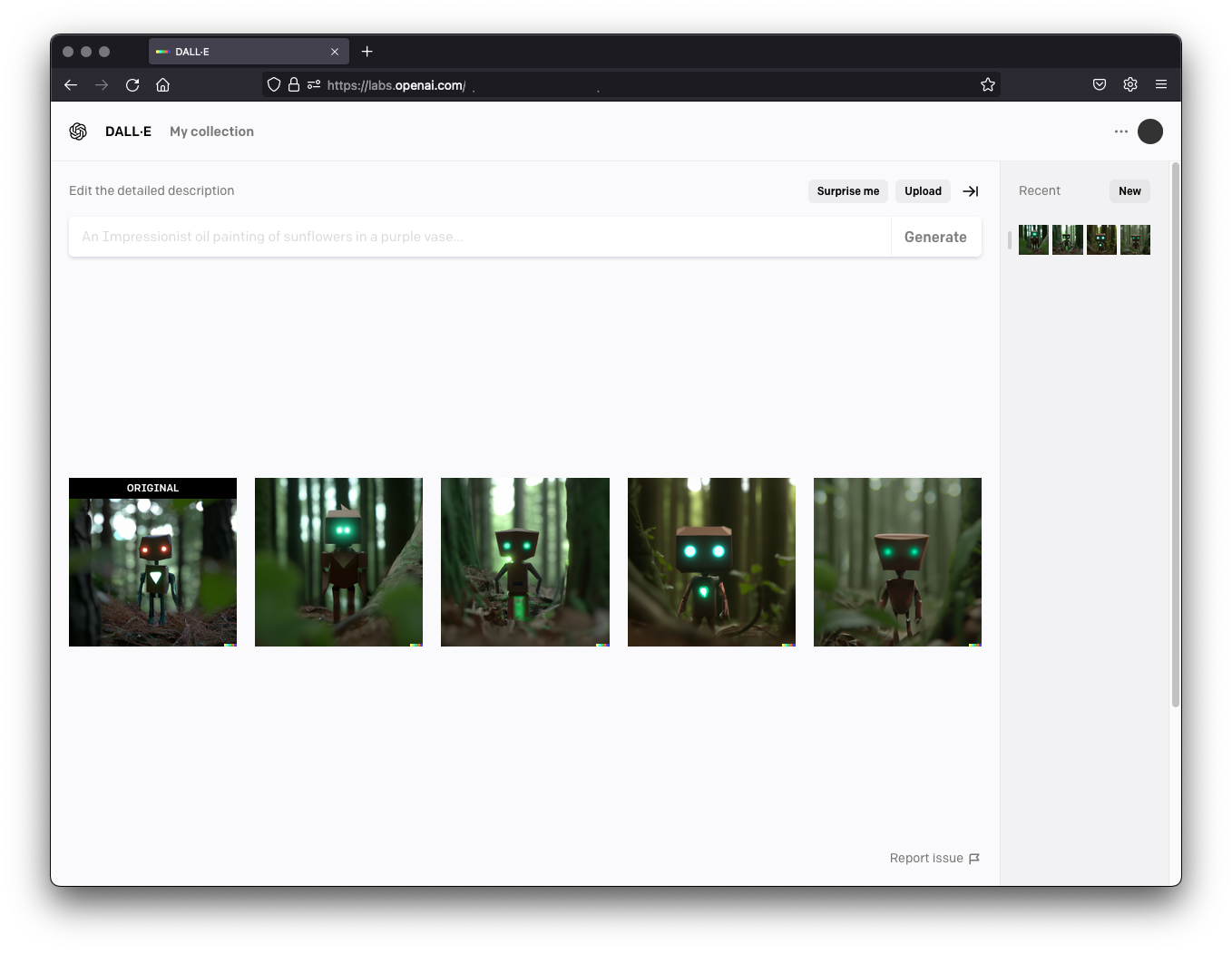Bookmark this page with the star icon
Image resolution: width=1232 pixels, height=953 pixels.
click(987, 85)
